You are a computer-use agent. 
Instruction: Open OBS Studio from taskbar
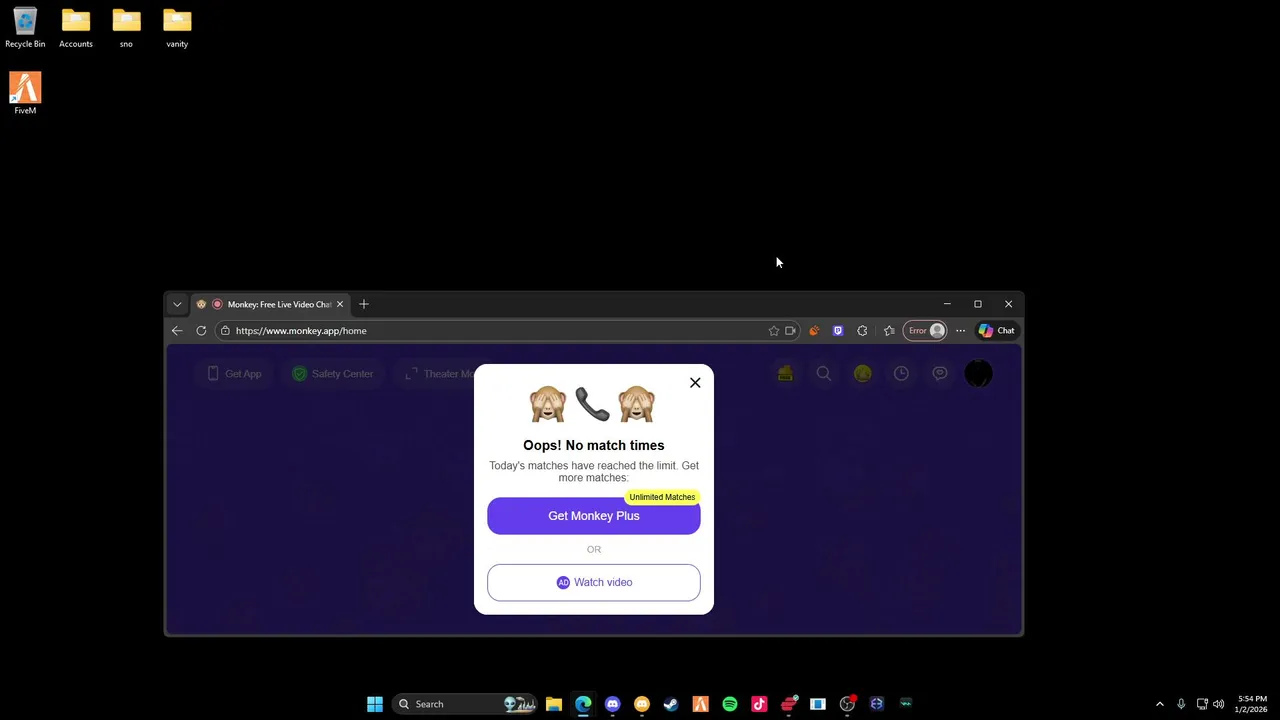847,704
